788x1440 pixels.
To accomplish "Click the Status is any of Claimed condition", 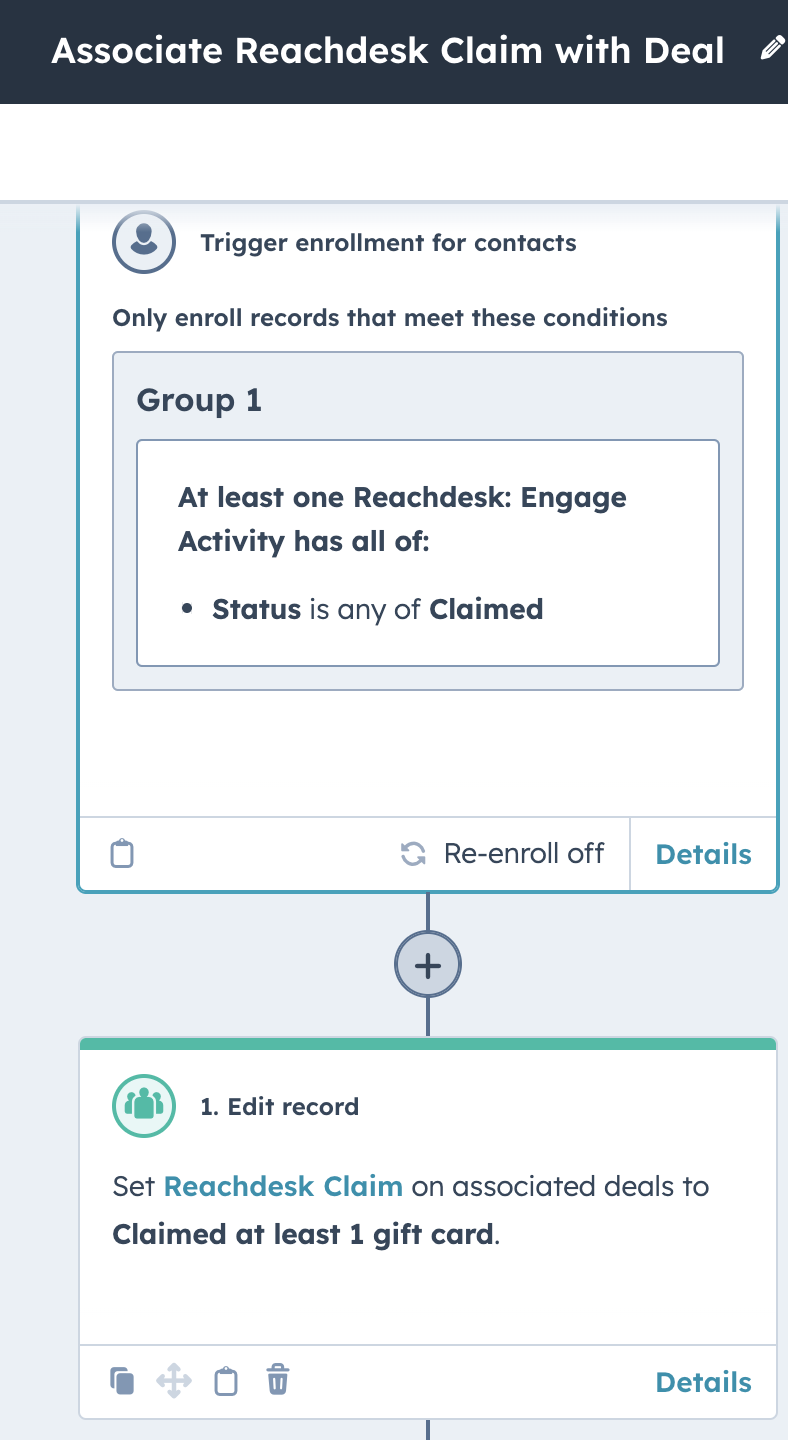I will point(377,609).
